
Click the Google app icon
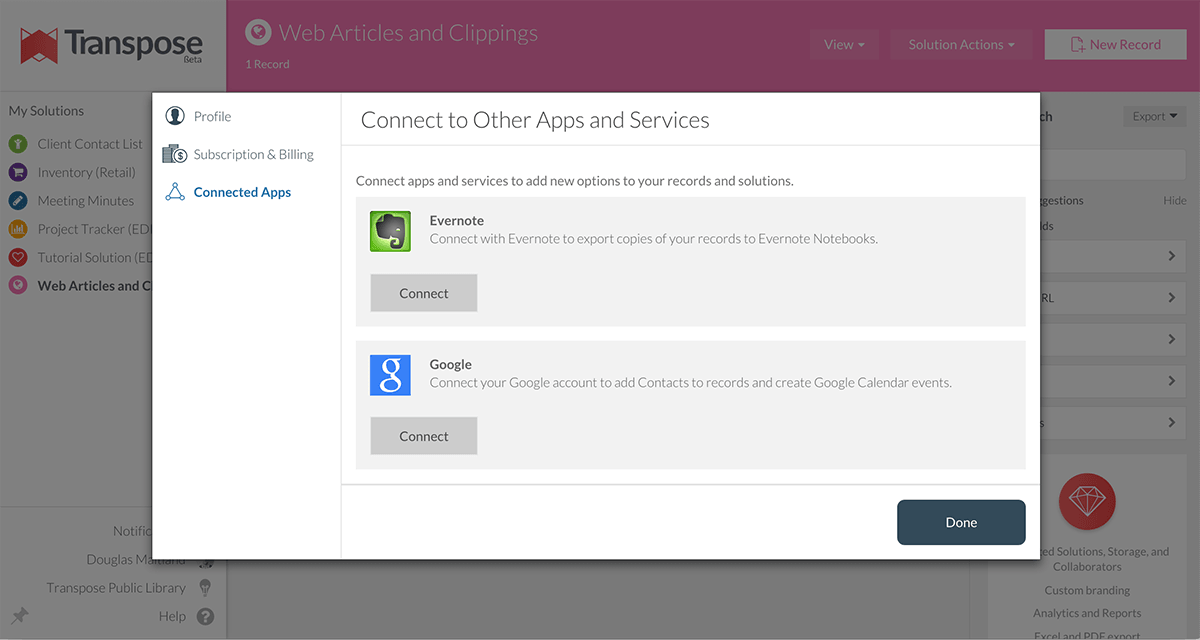(390, 375)
